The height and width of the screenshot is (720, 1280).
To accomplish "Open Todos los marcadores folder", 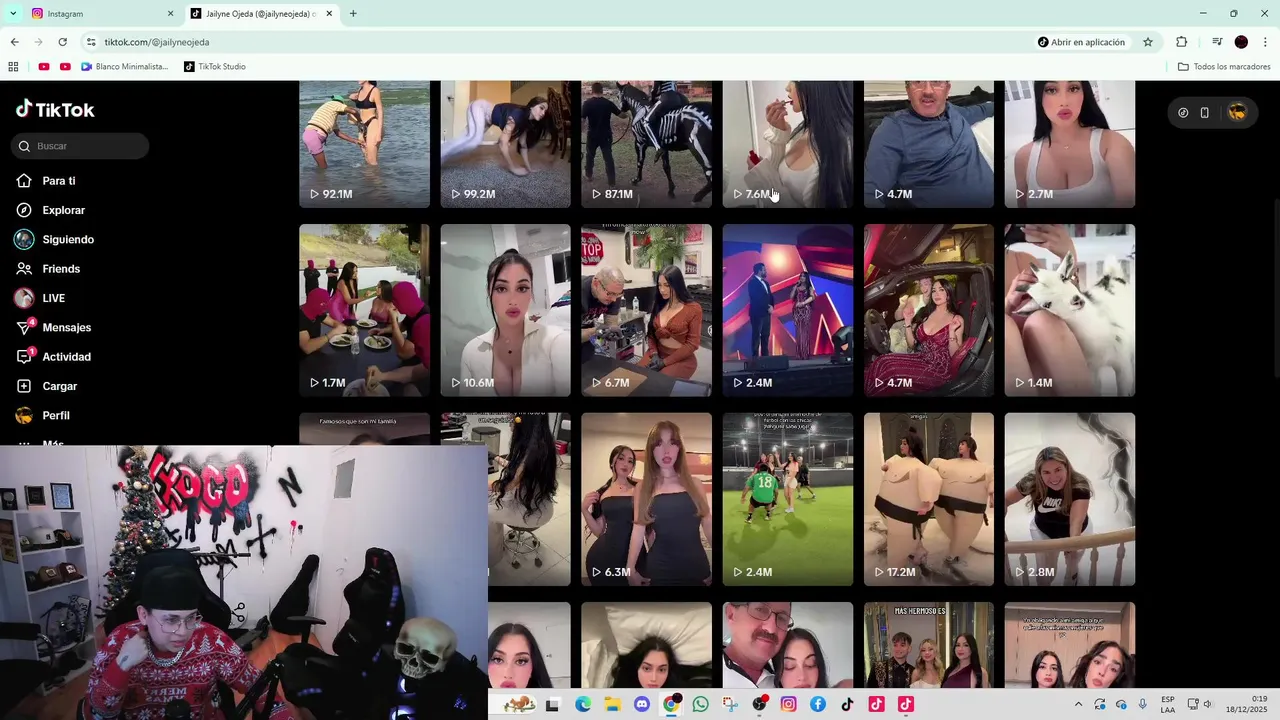I will point(1224,67).
